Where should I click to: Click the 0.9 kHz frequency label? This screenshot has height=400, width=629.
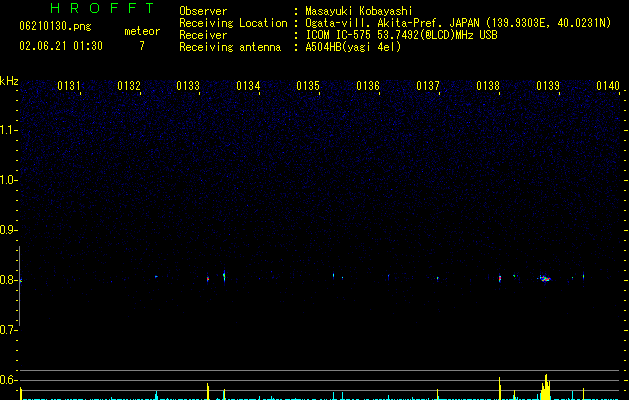pyautogui.click(x=8, y=230)
